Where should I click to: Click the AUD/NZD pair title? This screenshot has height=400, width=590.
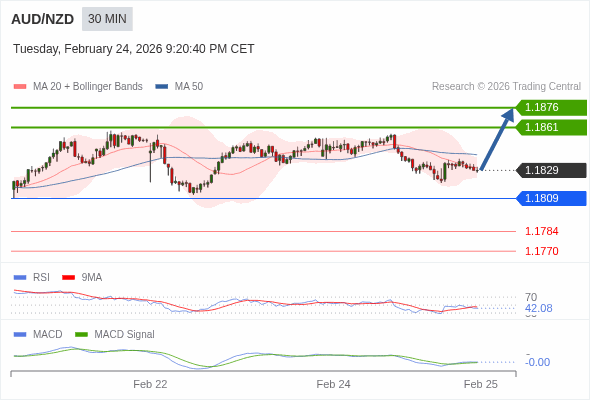tap(43, 19)
